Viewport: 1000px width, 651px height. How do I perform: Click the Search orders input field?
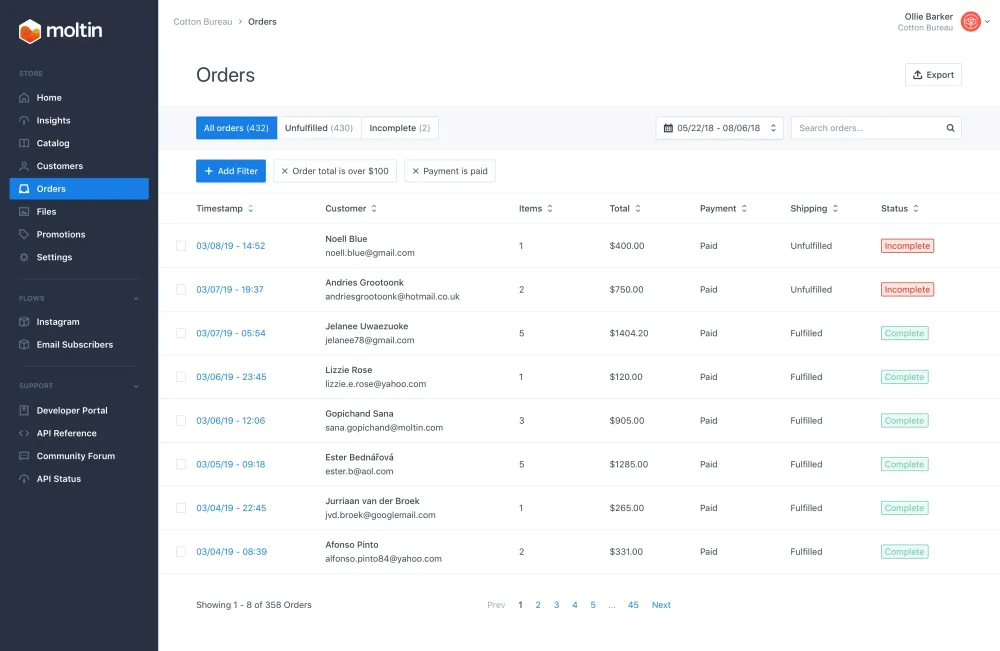pyautogui.click(x=866, y=128)
